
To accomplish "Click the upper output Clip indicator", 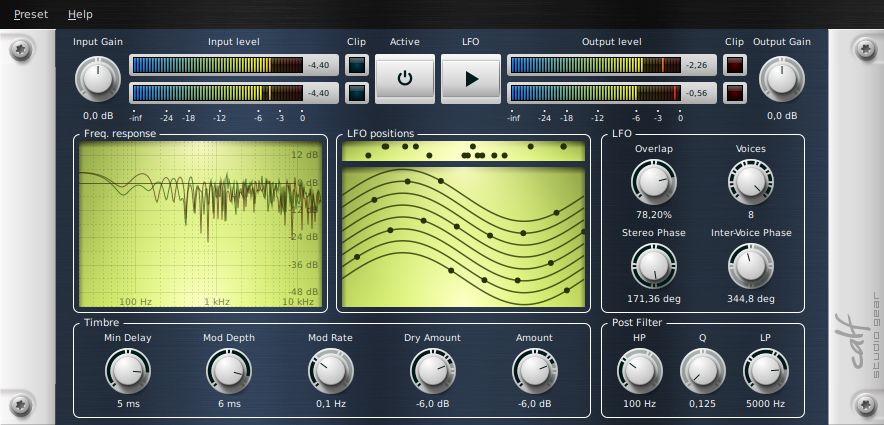I will tap(735, 66).
